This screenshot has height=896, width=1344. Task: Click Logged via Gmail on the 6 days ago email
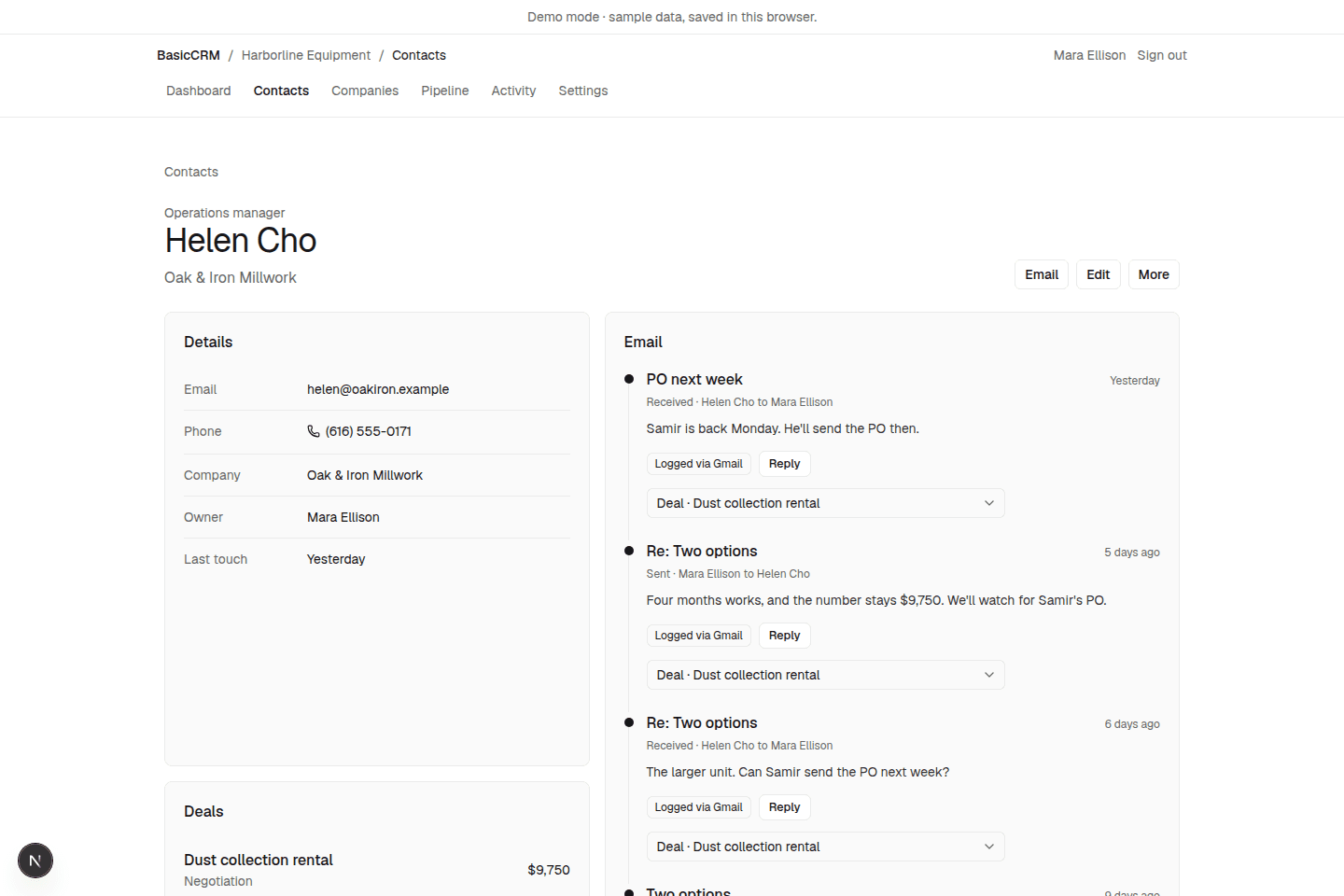click(x=699, y=807)
